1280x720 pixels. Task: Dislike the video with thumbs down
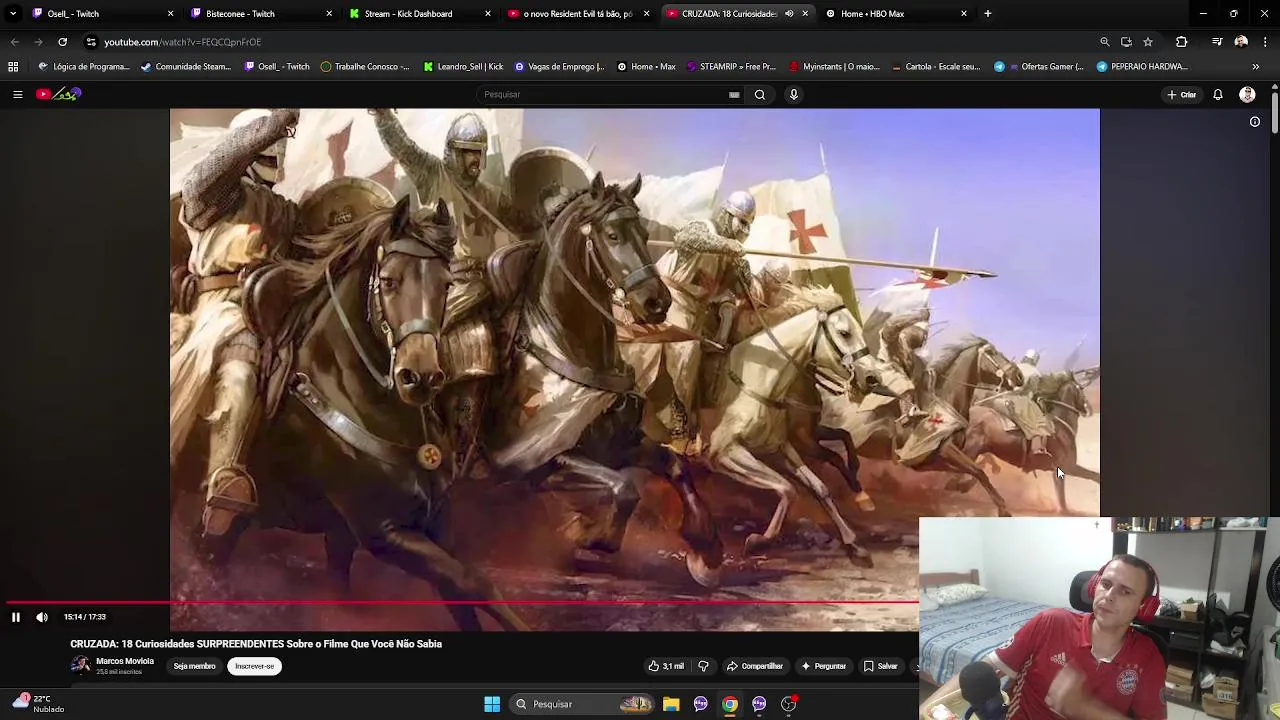[x=703, y=666]
